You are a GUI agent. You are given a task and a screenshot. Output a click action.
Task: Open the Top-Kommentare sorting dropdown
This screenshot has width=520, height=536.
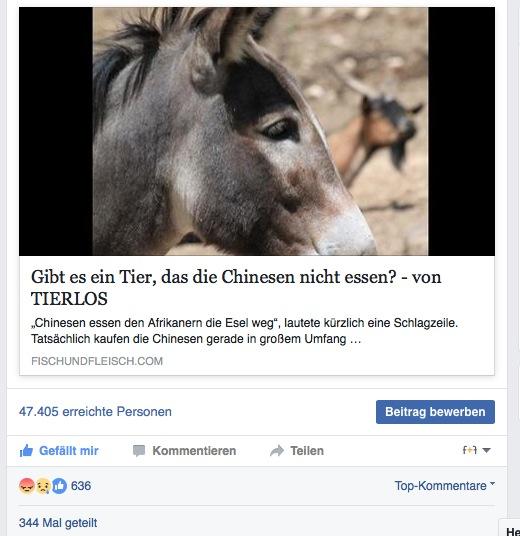[x=445, y=485]
